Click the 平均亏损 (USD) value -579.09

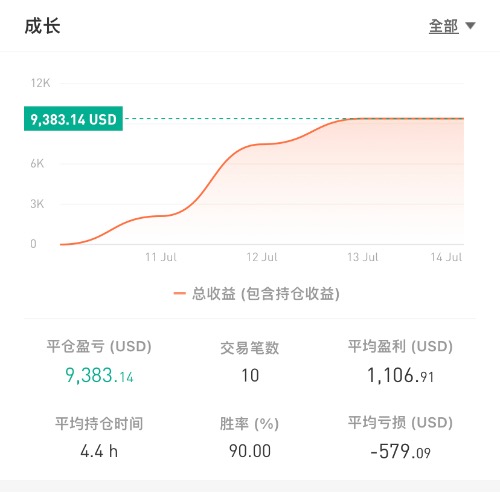click(x=400, y=452)
